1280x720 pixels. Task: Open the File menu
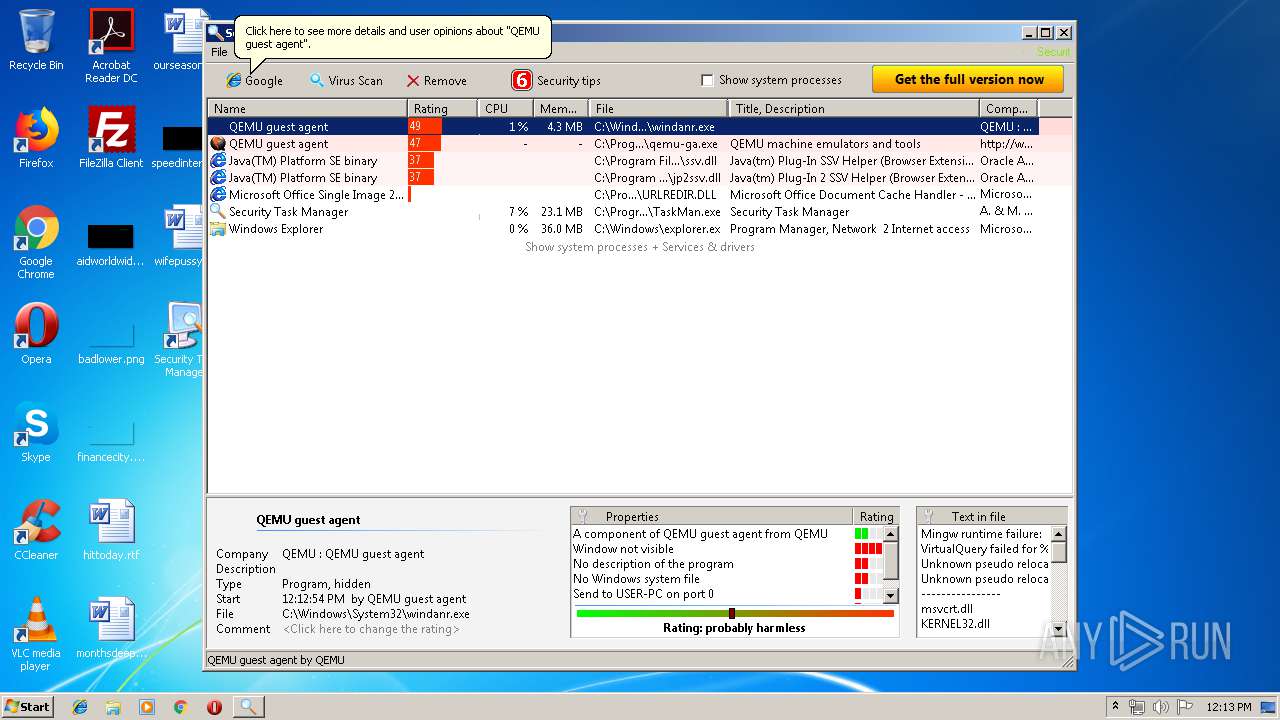tap(219, 52)
